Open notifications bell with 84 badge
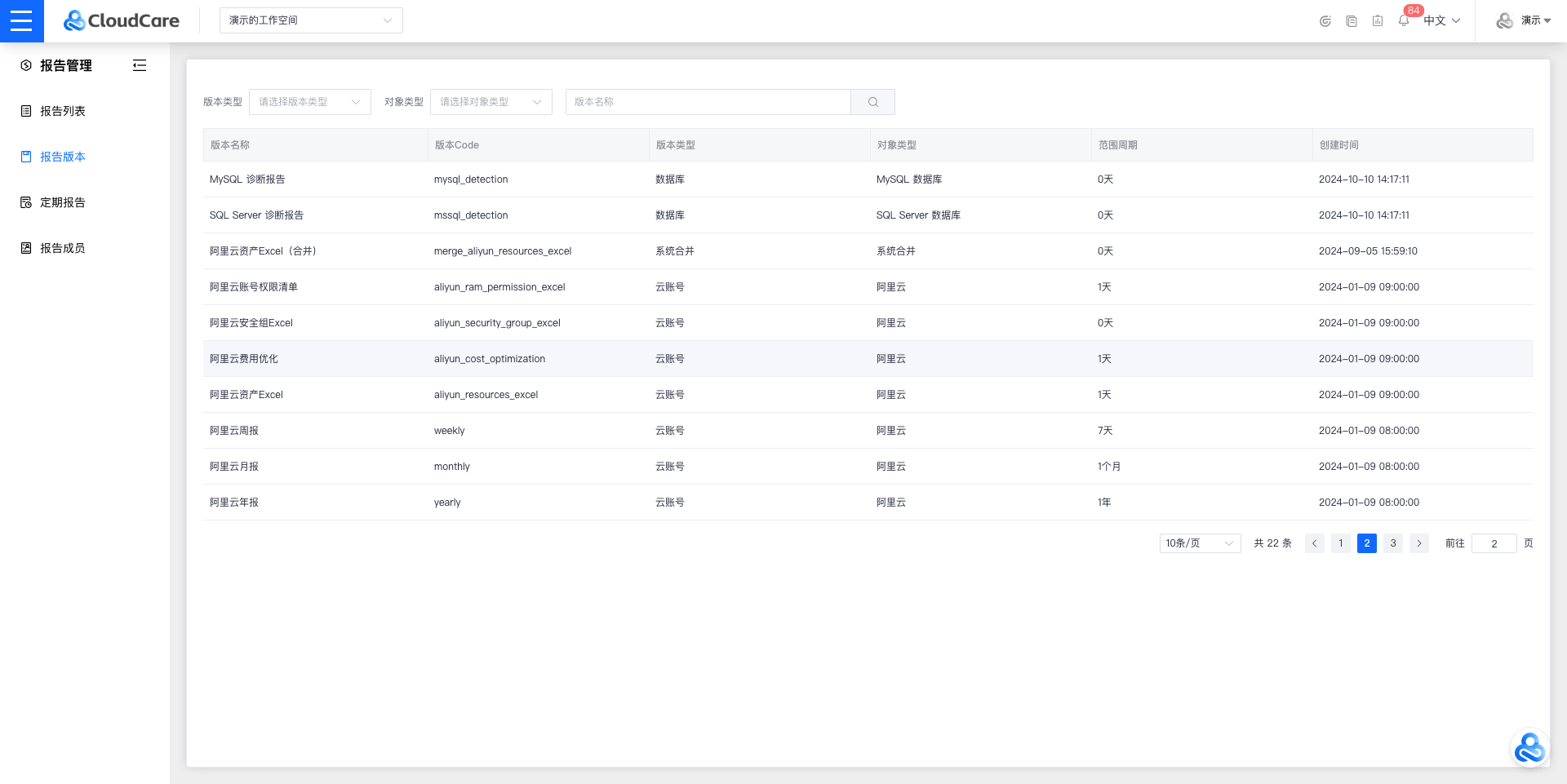Image resolution: width=1567 pixels, height=784 pixels. [1404, 20]
